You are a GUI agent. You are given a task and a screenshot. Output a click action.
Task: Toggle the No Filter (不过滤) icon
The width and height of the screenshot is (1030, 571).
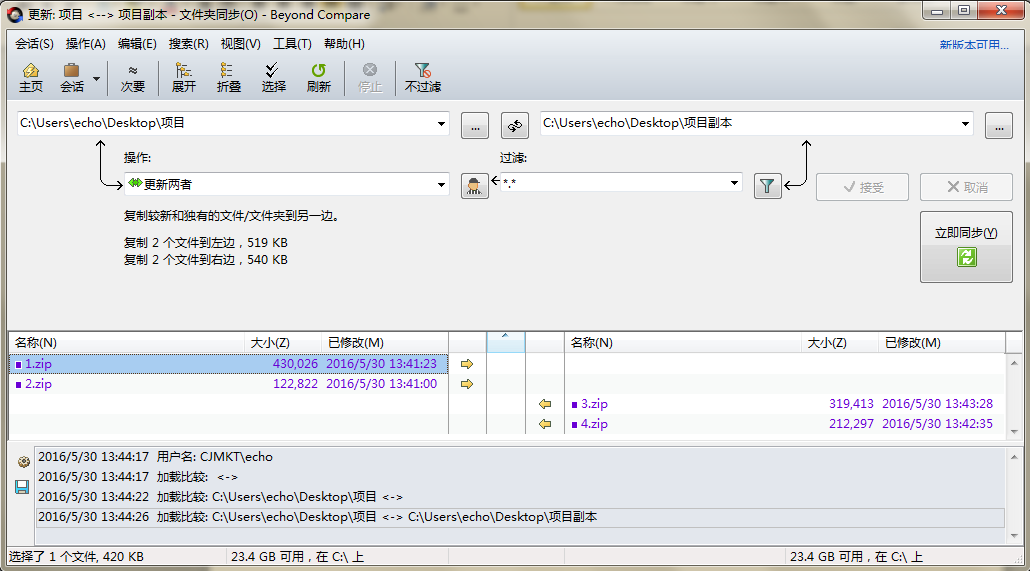coord(422,78)
